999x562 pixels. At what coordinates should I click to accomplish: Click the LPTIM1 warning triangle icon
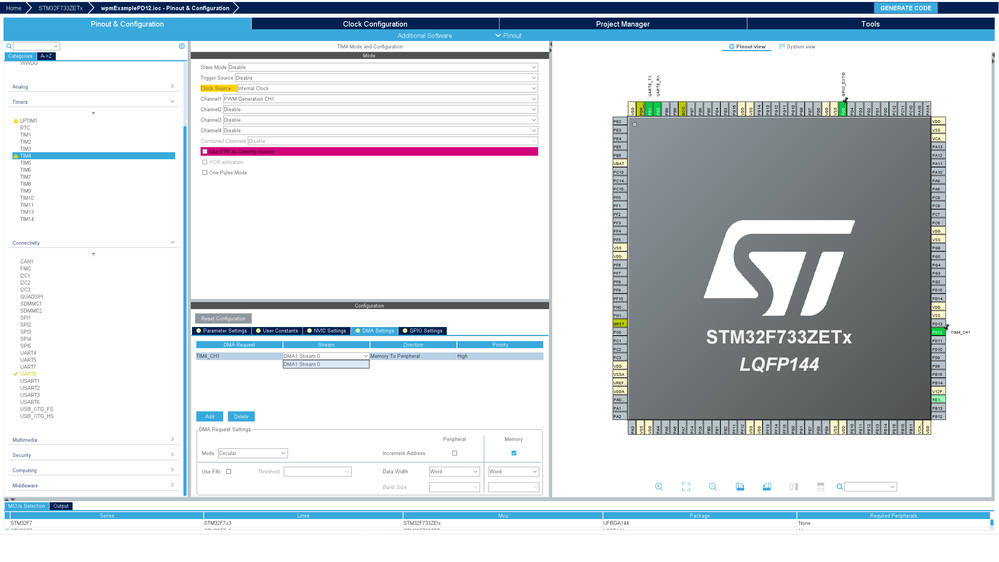click(16, 120)
